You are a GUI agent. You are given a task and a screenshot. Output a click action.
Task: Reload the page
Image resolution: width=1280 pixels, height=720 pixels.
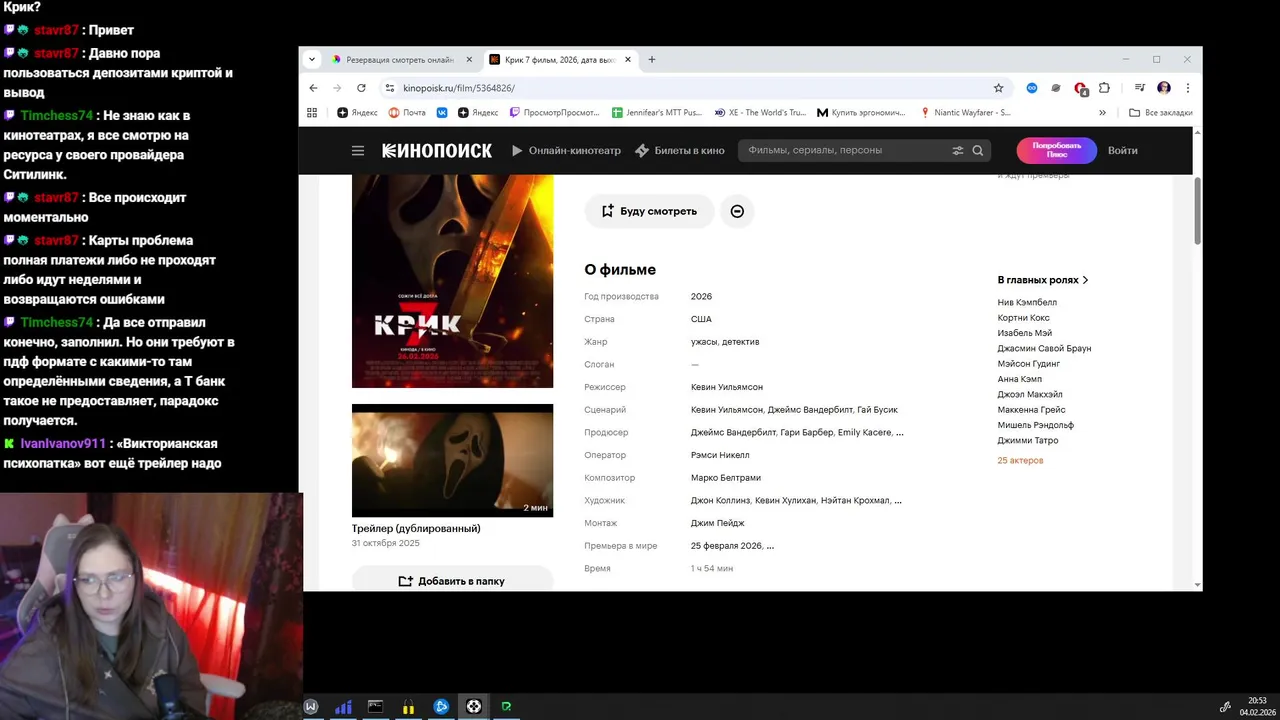point(361,88)
